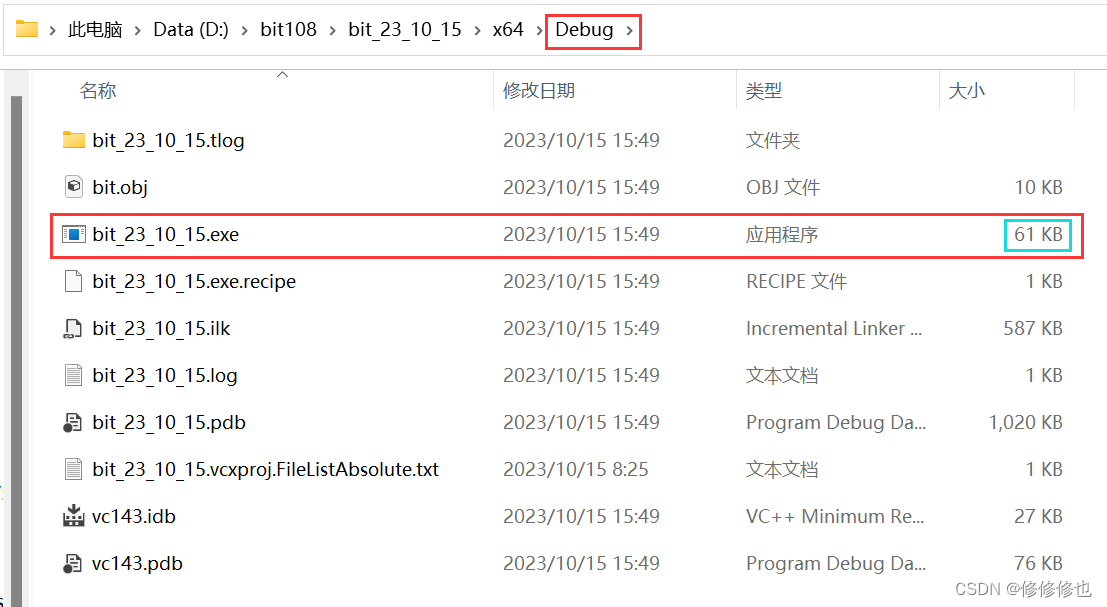Screen dimensions: 1107x607
Task: Click the left navigation pane scrollbar
Action: pyautogui.click(x=16, y=349)
